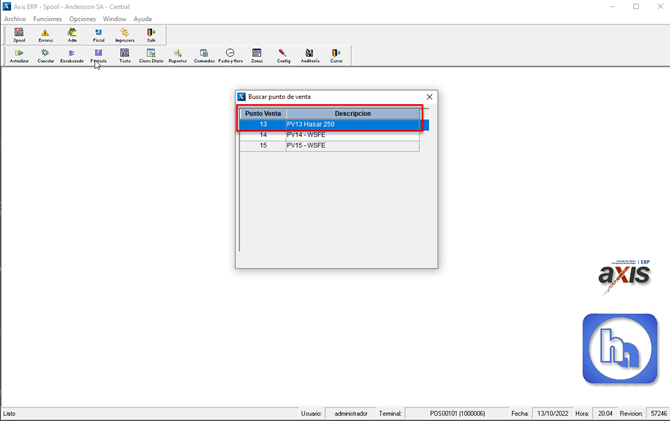Open the Funciones menu
This screenshot has width=670, height=421.
tap(47, 19)
